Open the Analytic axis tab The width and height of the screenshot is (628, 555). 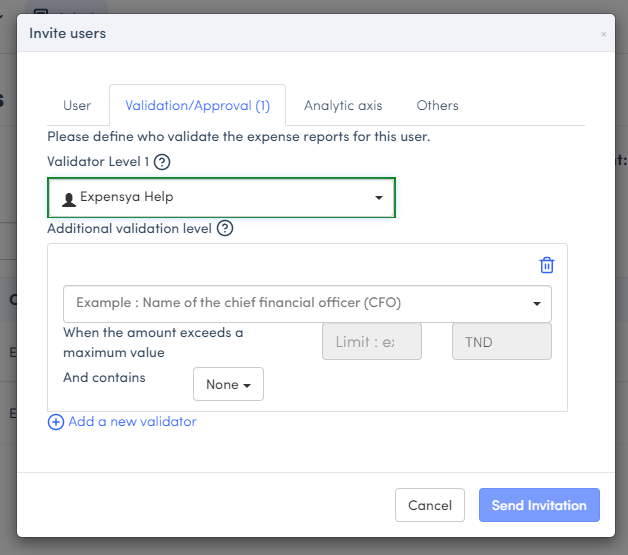click(343, 105)
